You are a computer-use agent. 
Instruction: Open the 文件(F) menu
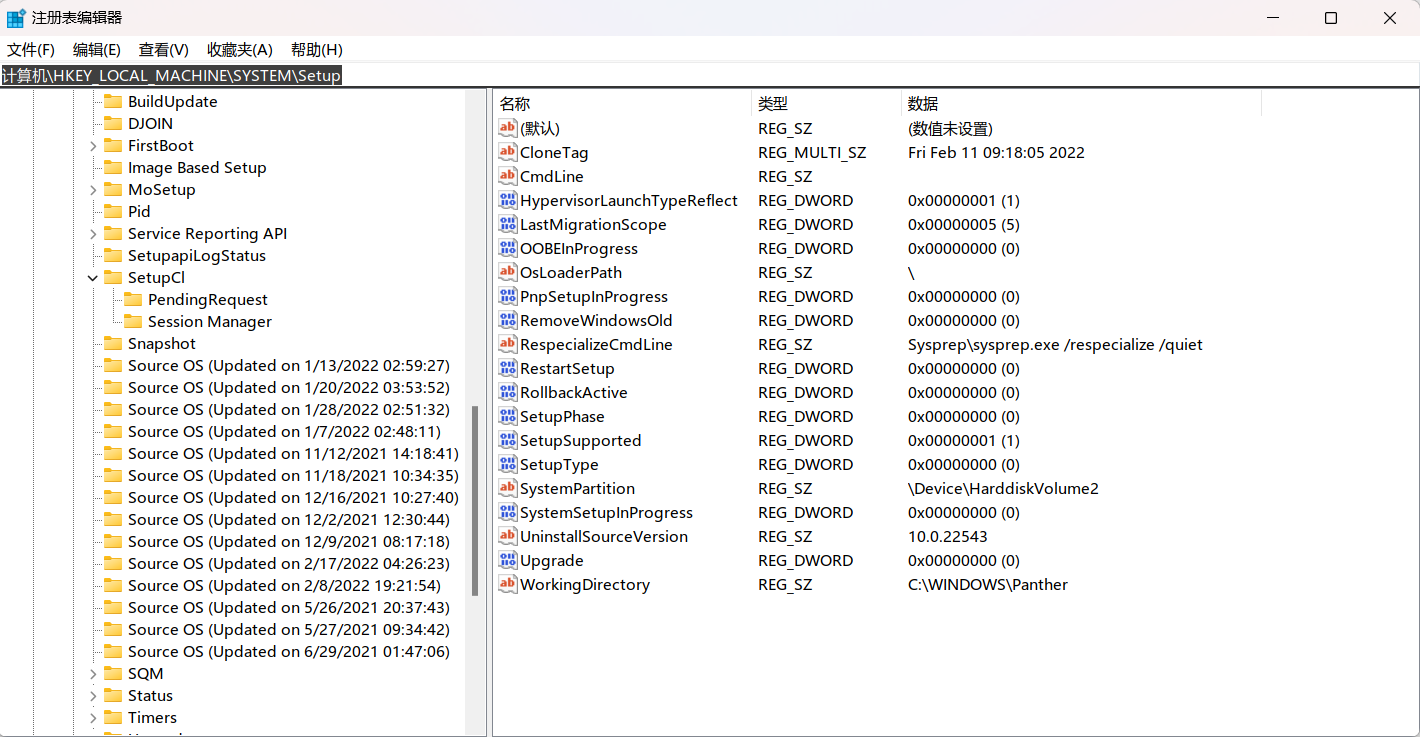[31, 50]
